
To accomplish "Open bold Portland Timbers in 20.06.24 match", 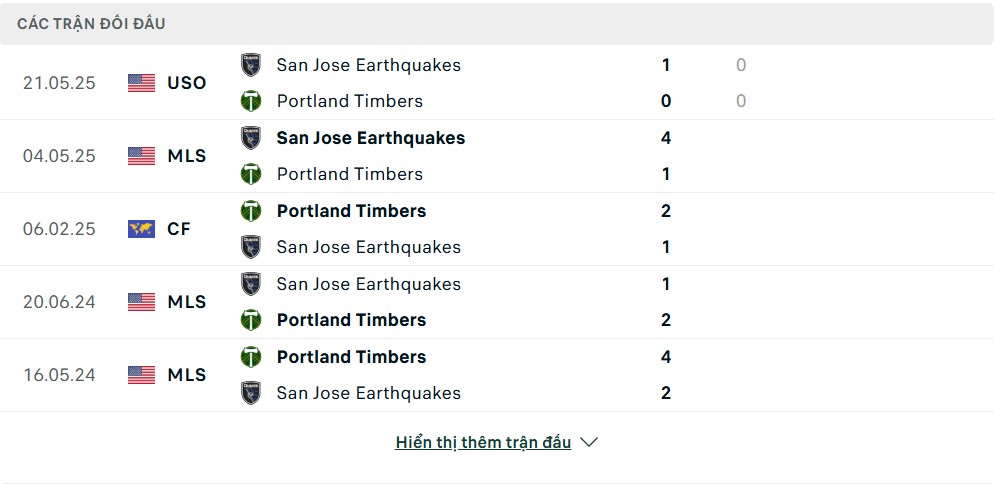I will coord(351,320).
